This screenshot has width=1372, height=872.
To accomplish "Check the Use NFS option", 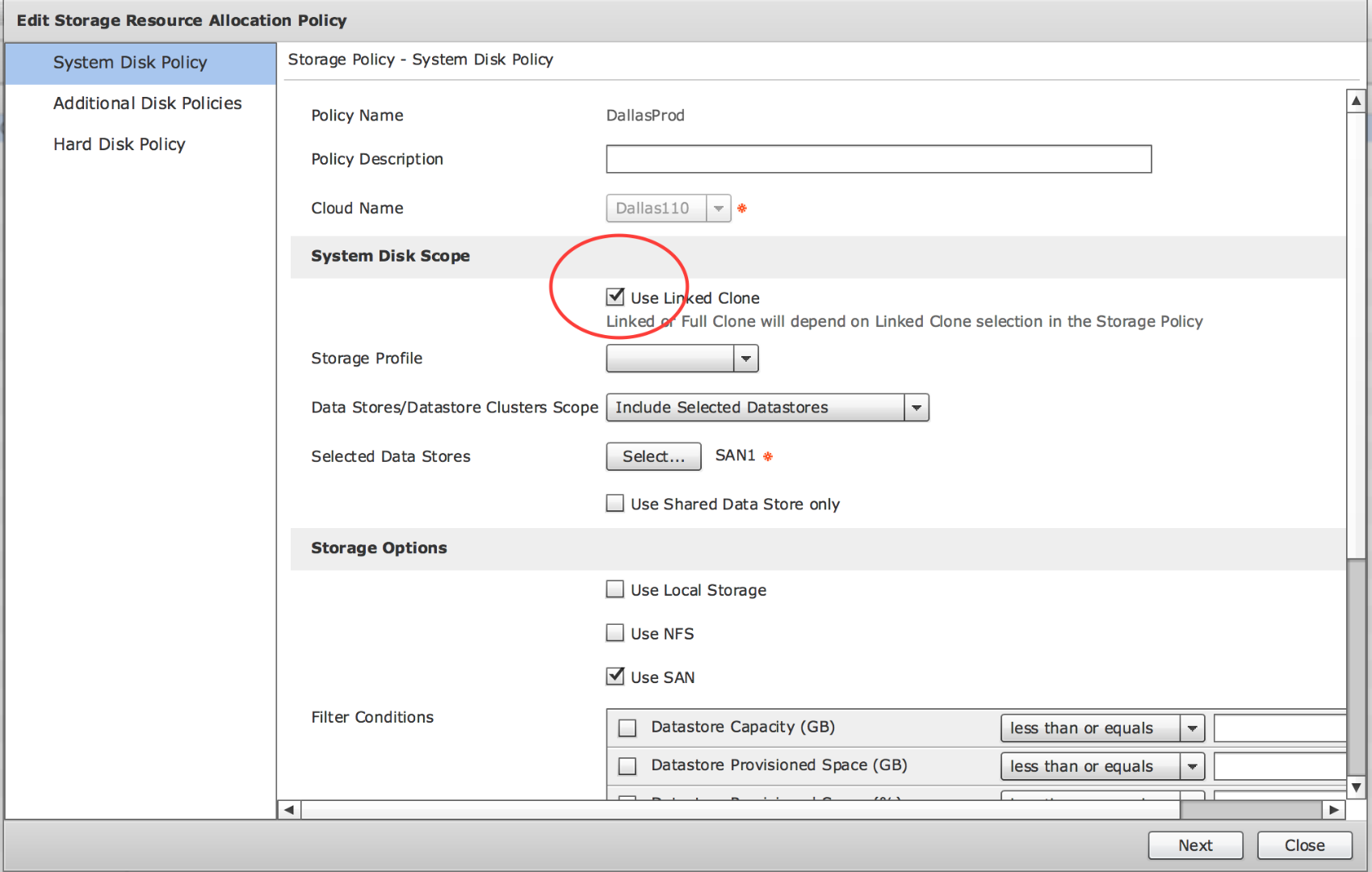I will [615, 633].
